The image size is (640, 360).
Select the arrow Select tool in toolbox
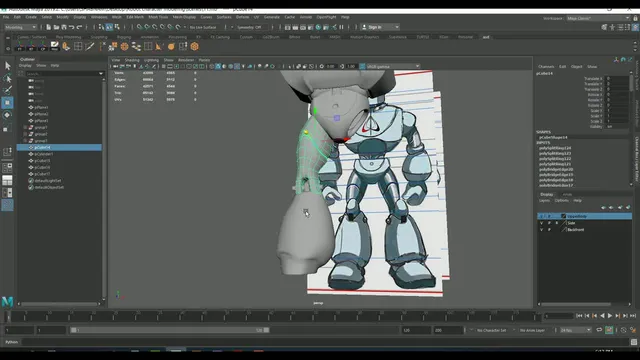(x=7, y=66)
